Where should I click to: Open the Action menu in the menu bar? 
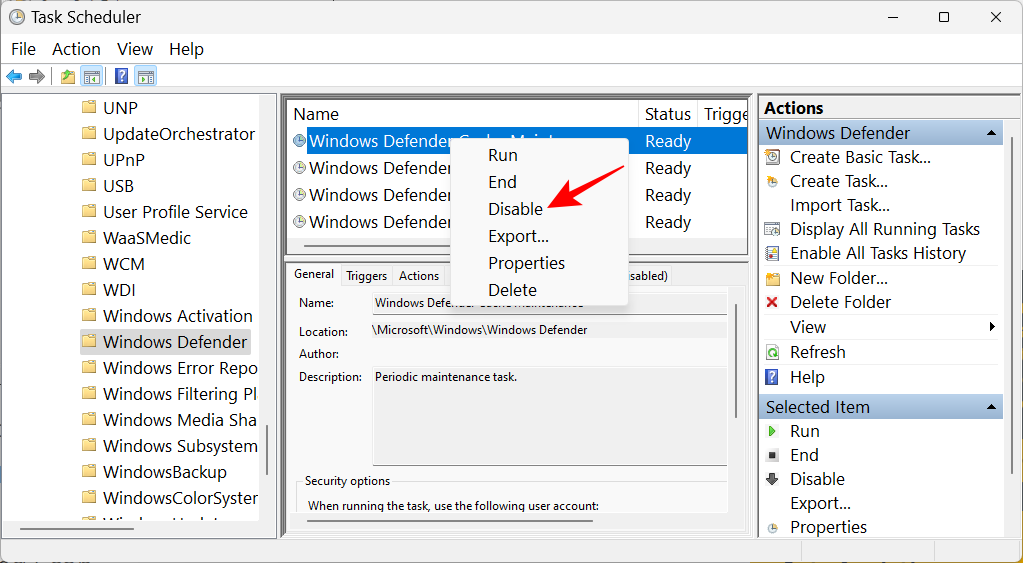click(x=76, y=49)
